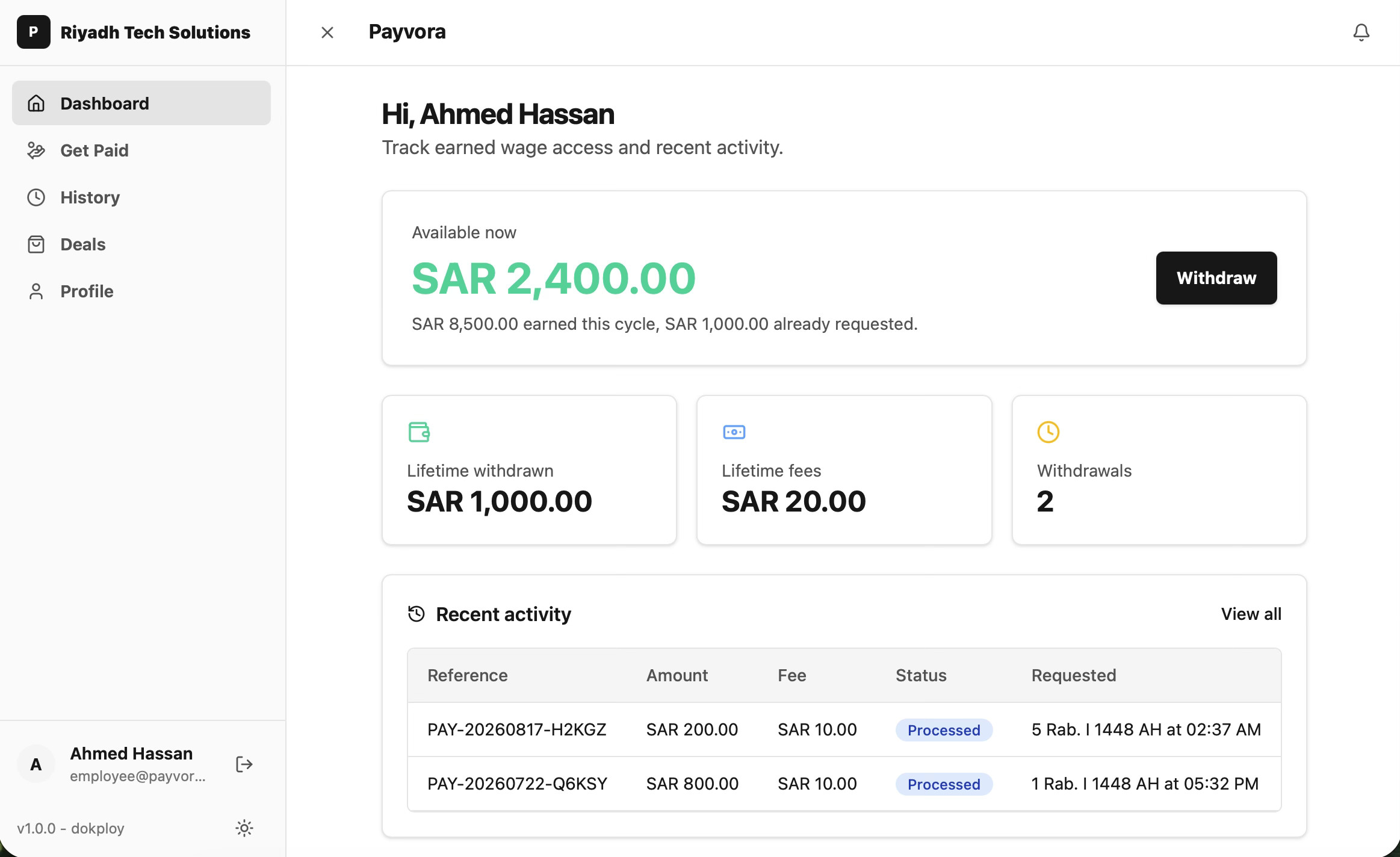Click the Fee column header

791,675
